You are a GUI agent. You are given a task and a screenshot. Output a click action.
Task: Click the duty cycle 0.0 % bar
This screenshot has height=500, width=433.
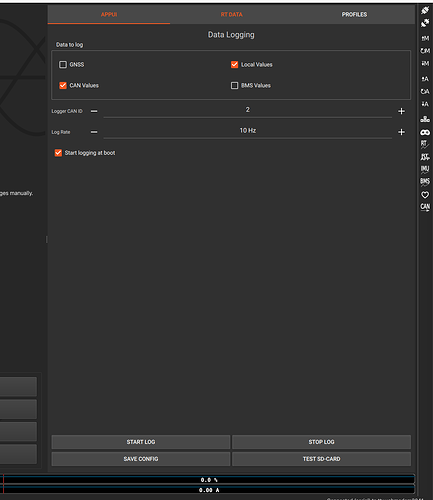pyautogui.click(x=209, y=480)
